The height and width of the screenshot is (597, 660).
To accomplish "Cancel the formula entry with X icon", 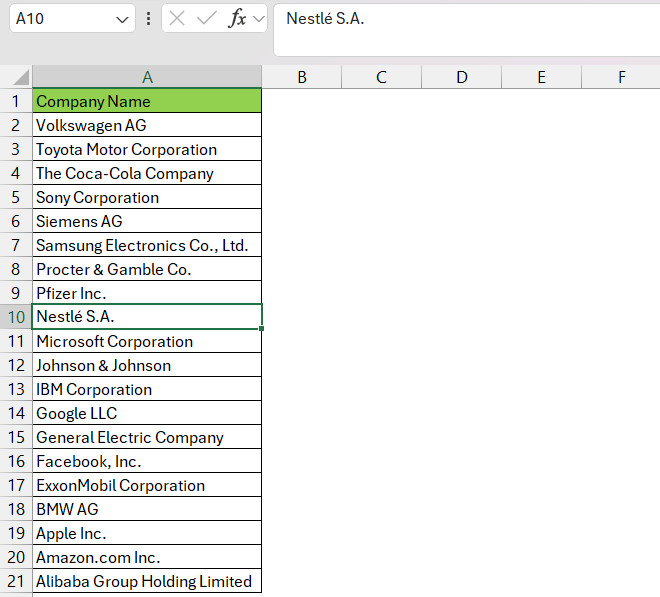I will coord(177,19).
